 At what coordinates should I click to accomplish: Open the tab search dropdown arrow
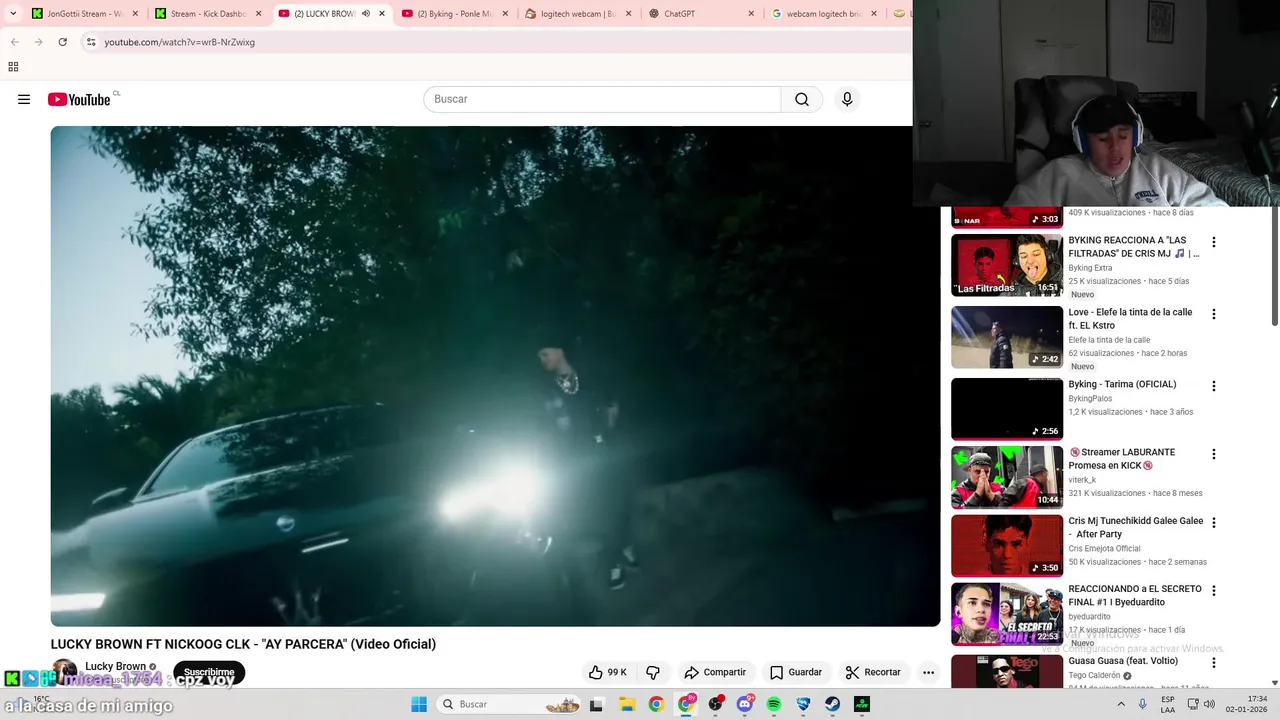pos(13,14)
